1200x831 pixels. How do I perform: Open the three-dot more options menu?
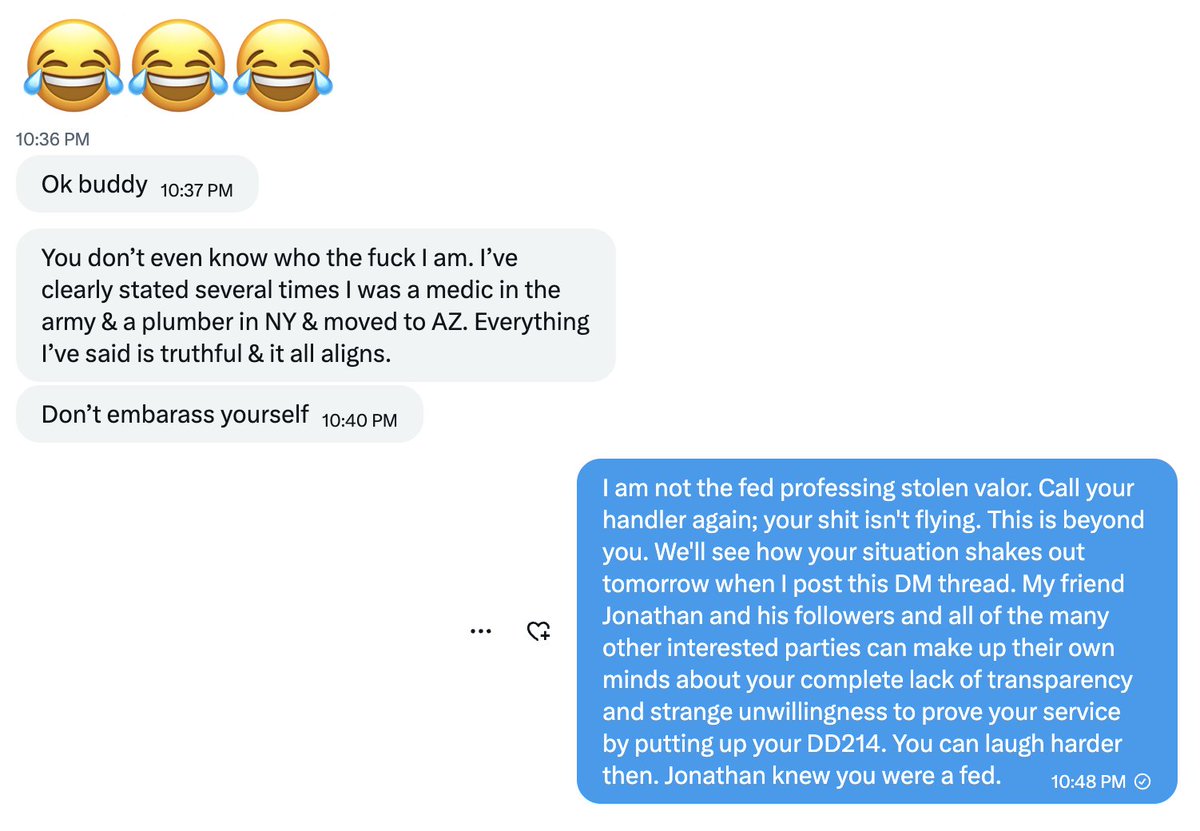[480, 631]
